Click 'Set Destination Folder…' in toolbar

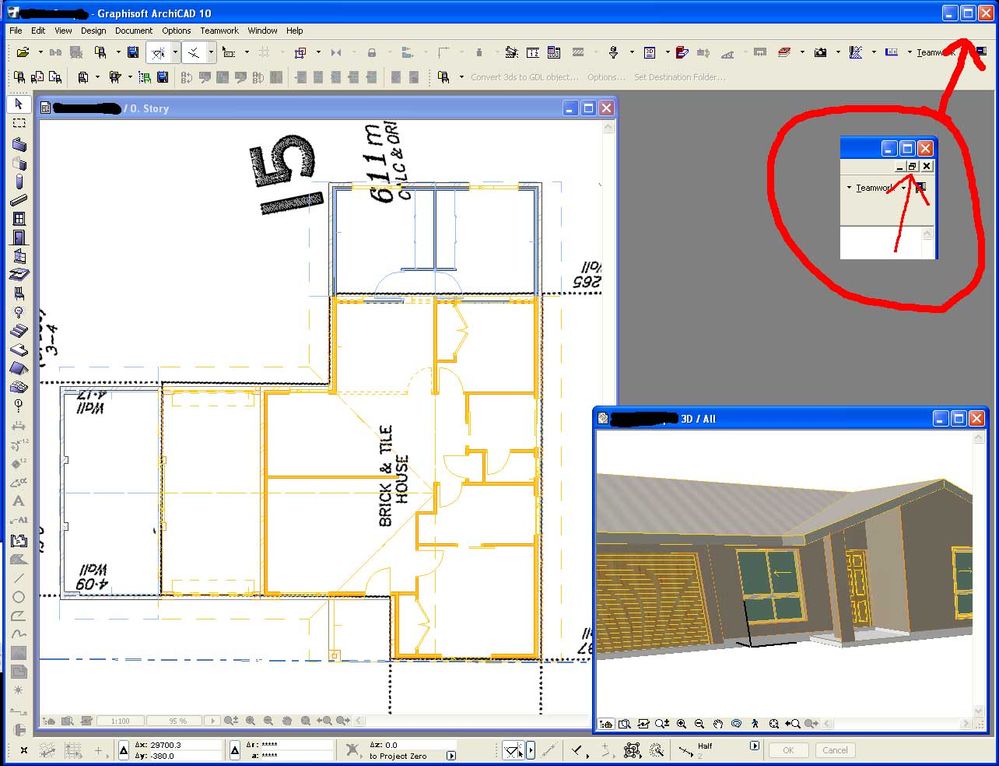pyautogui.click(x=679, y=77)
